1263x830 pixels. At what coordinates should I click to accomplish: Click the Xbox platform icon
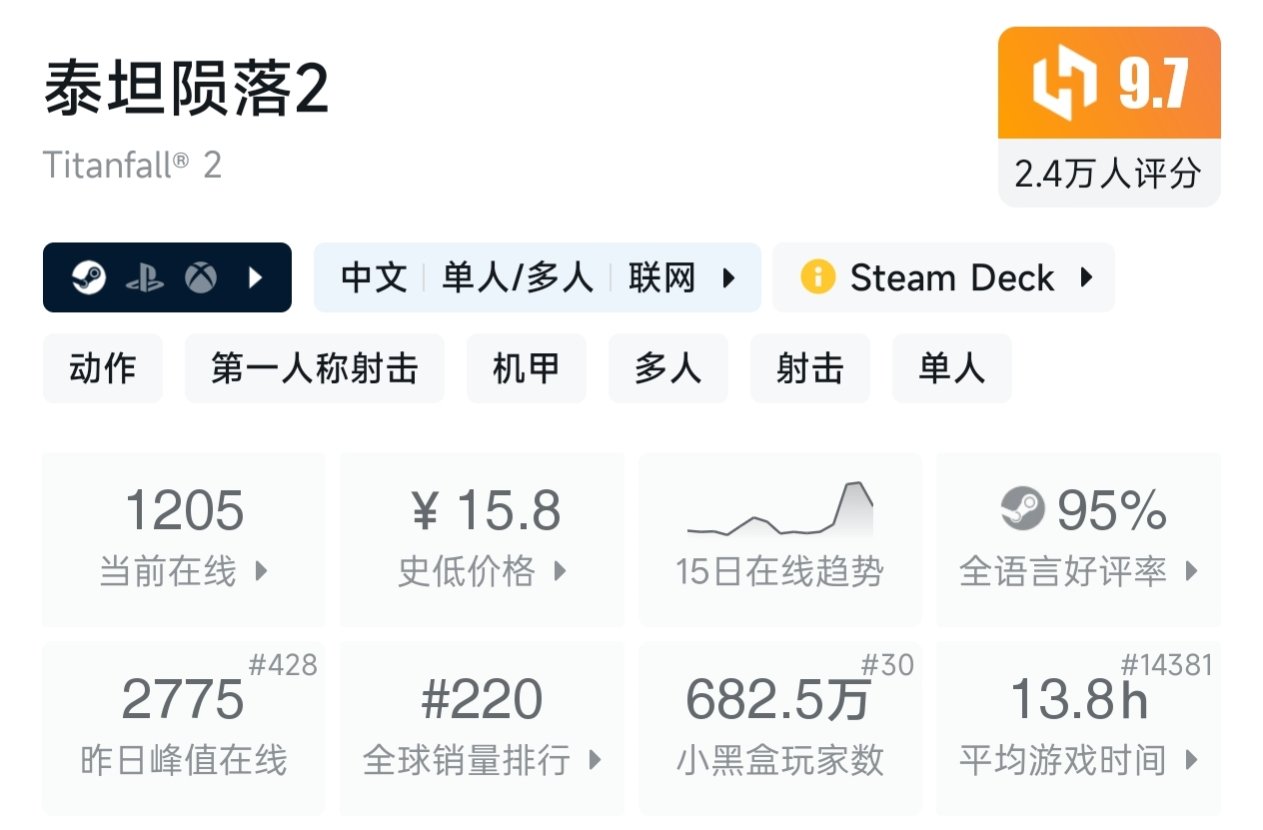[201, 278]
